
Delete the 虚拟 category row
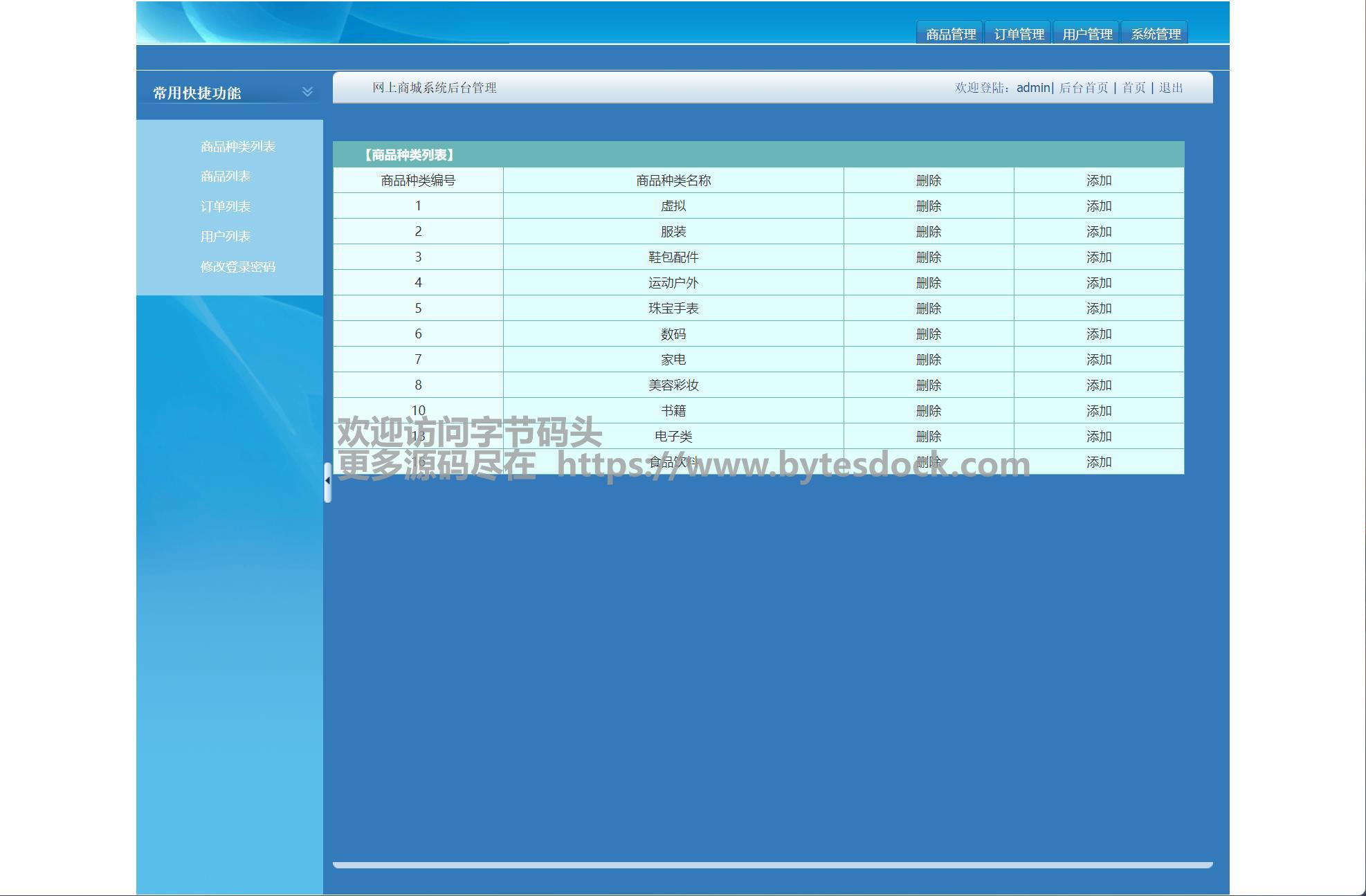928,206
